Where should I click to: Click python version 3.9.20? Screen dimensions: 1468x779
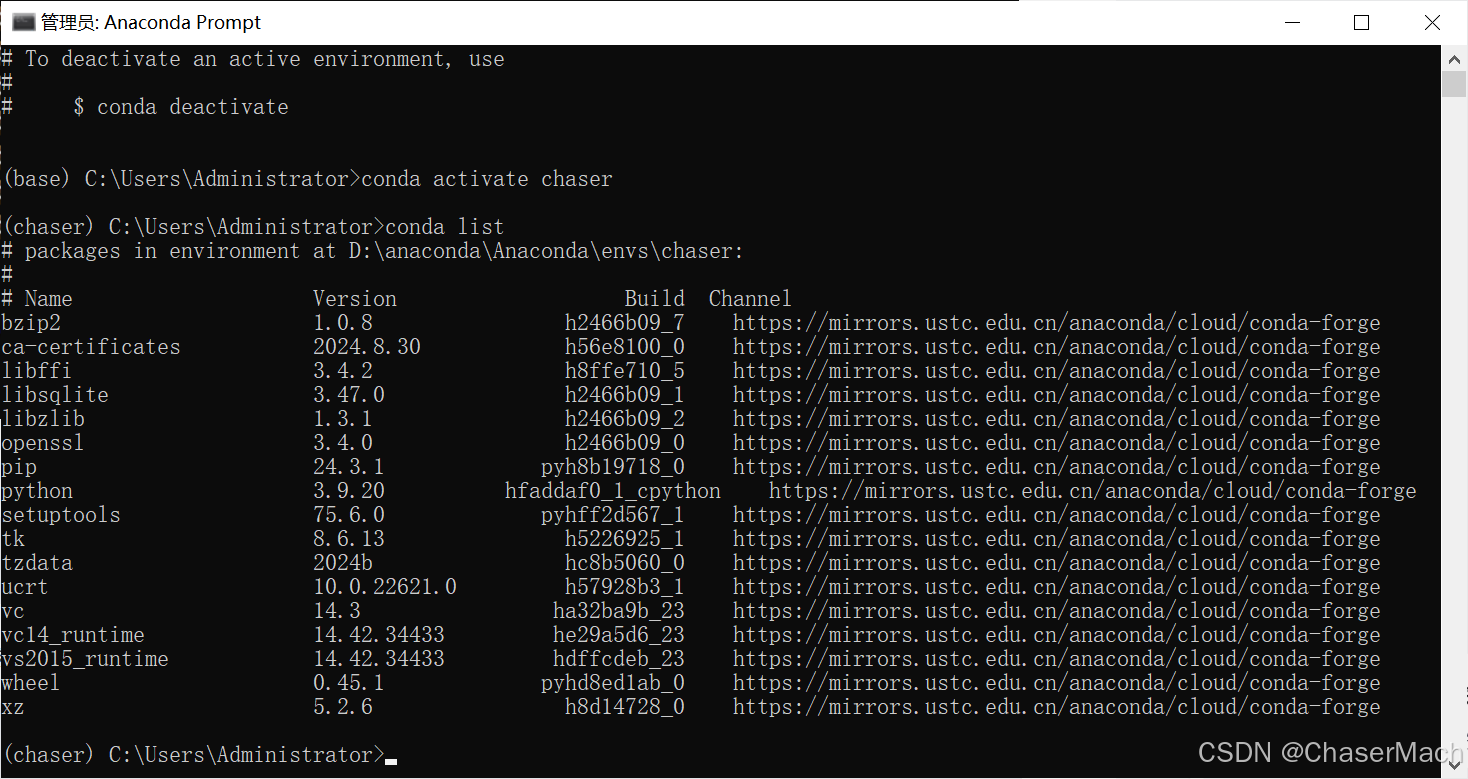tap(349, 491)
